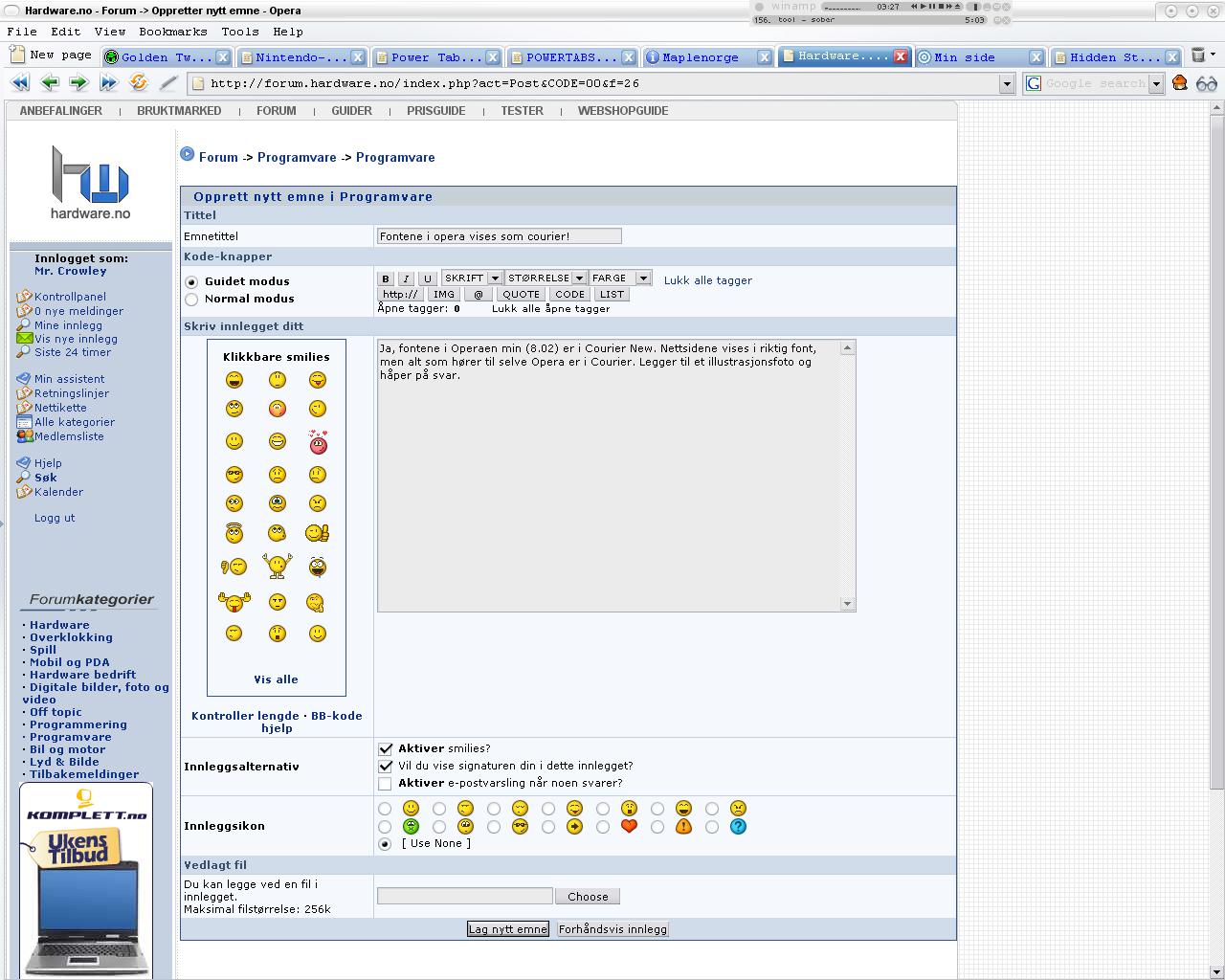The width and height of the screenshot is (1225, 980).
Task: Click the hardware.no logo
Action: point(91,182)
